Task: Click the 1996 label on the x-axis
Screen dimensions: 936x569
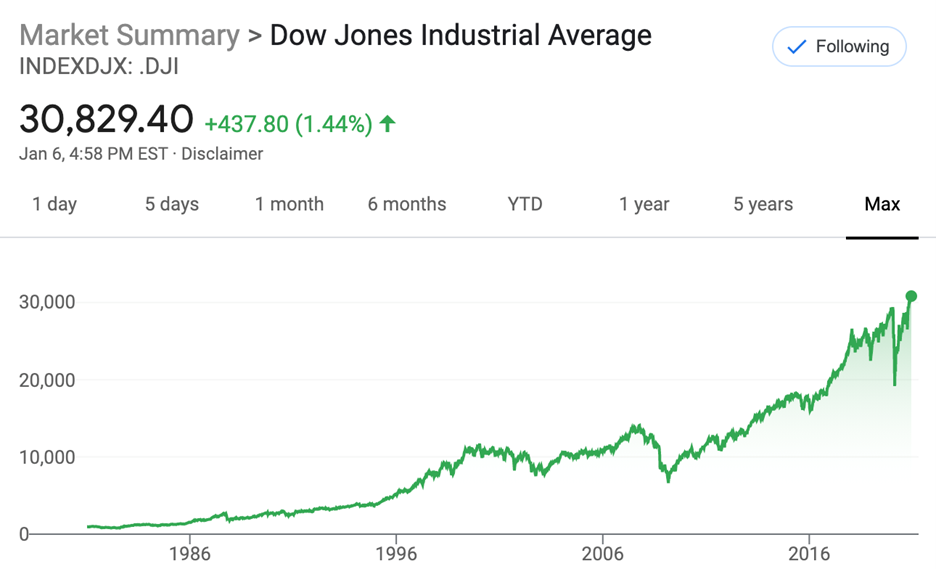Action: pyautogui.click(x=396, y=553)
